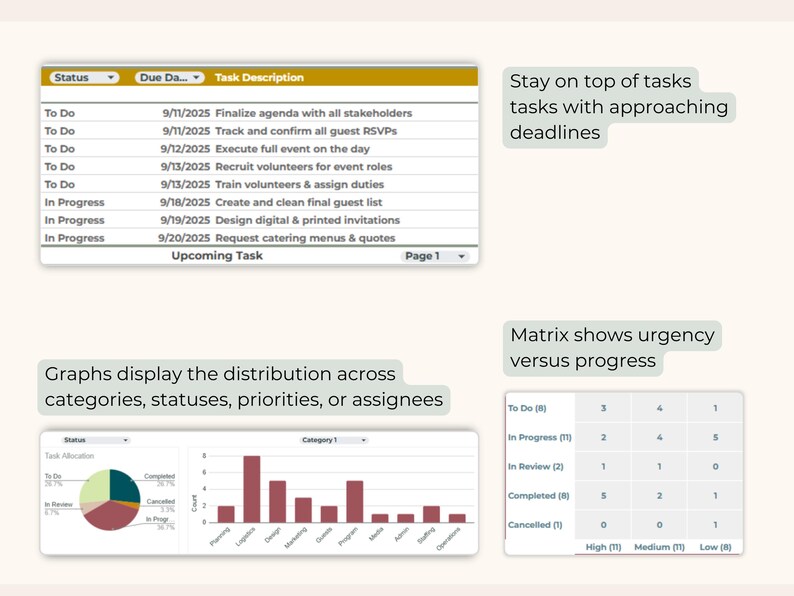
Task: Click the 9/18/2025 due date cell
Action: [x=185, y=202]
